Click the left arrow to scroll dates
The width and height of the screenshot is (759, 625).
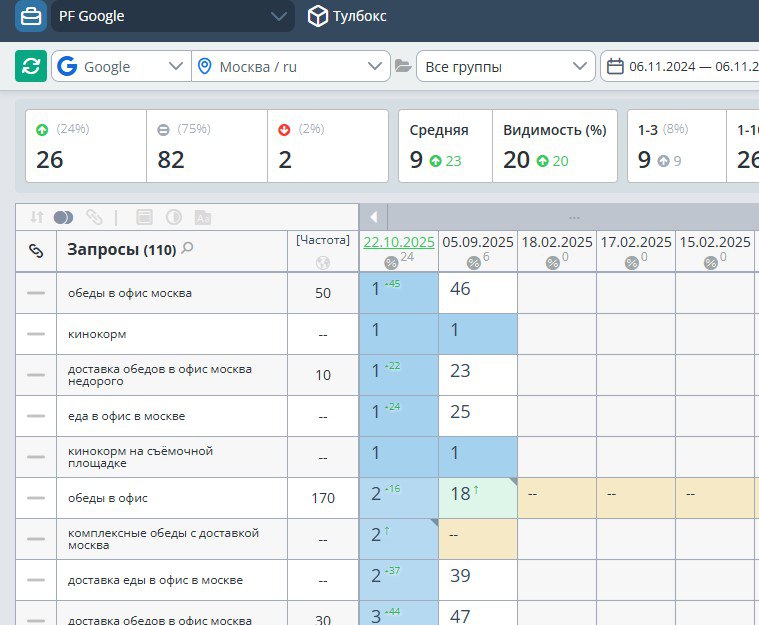(373, 217)
